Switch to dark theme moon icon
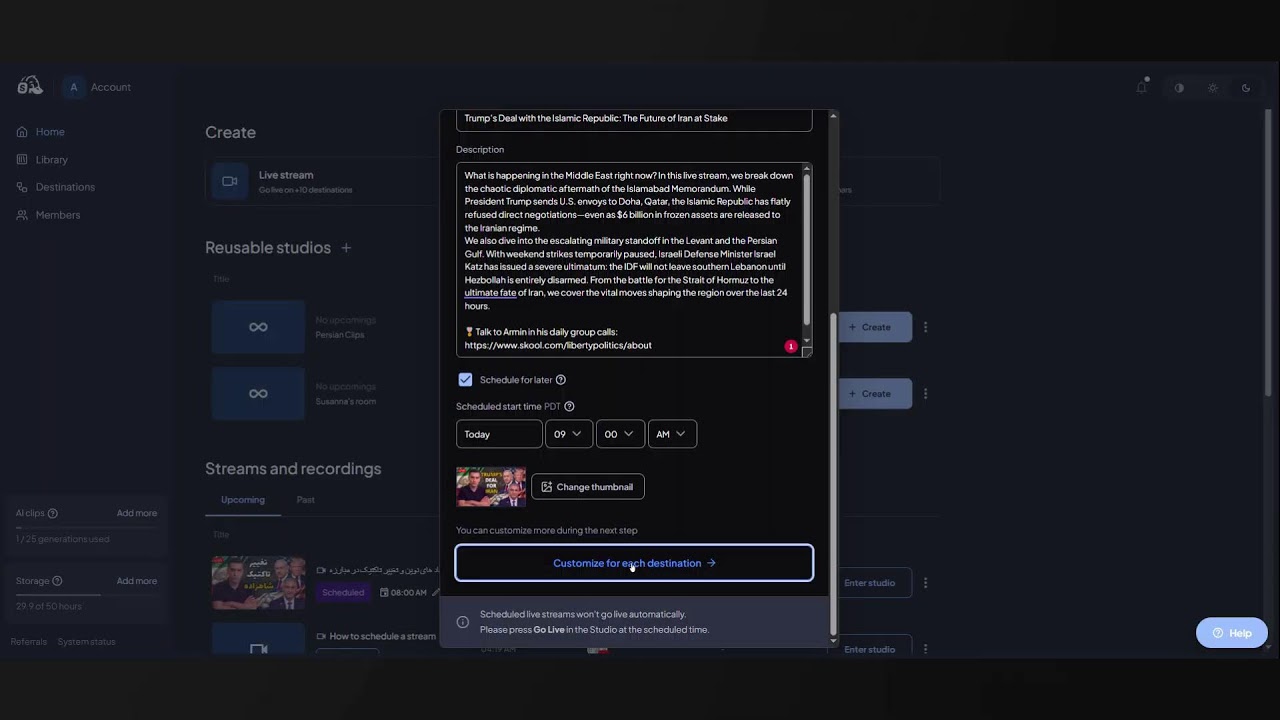1280x720 pixels. 1246,88
